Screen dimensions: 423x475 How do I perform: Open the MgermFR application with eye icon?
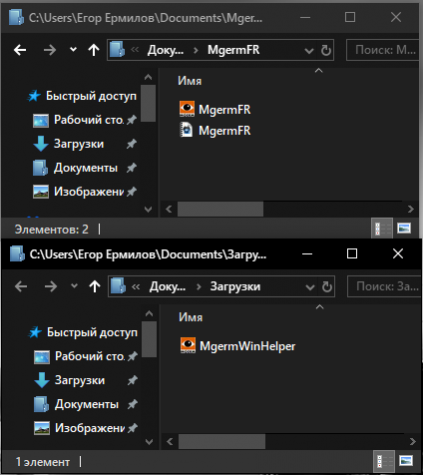coord(215,109)
